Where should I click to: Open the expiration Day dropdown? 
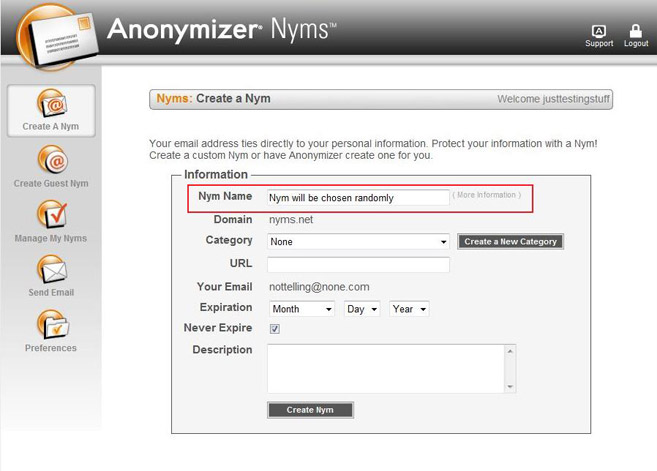point(361,309)
